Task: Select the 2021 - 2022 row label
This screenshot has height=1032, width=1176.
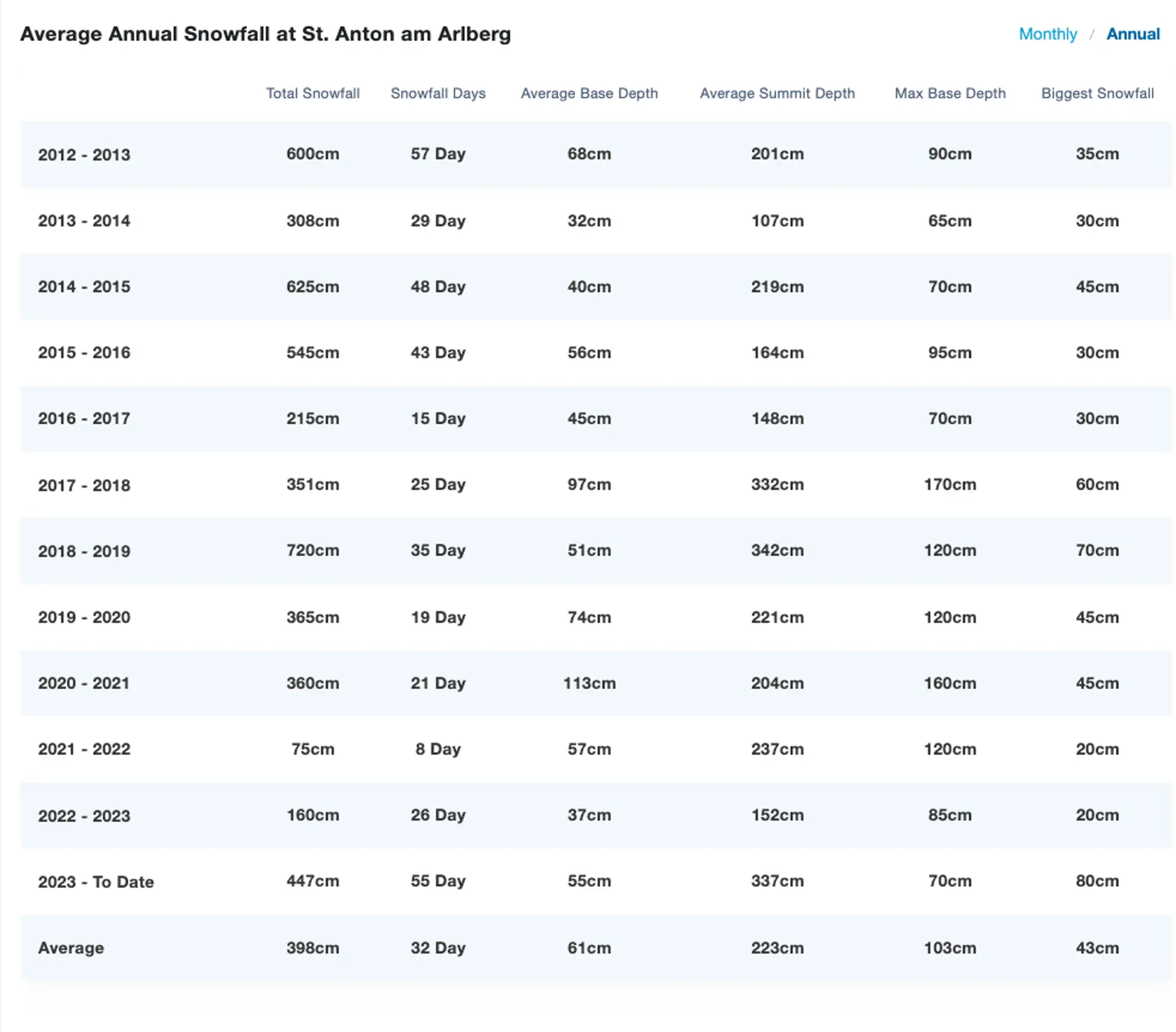Action: 84,750
